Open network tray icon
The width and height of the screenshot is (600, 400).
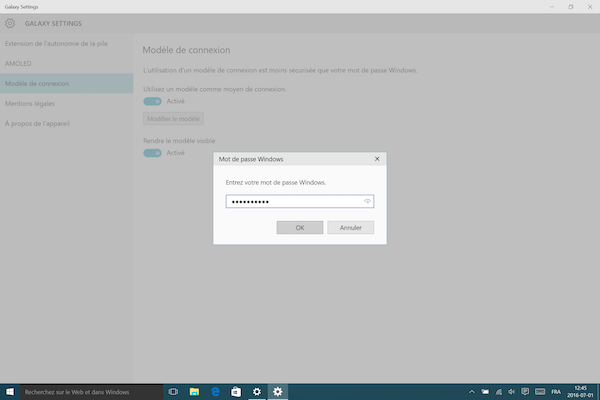point(499,392)
